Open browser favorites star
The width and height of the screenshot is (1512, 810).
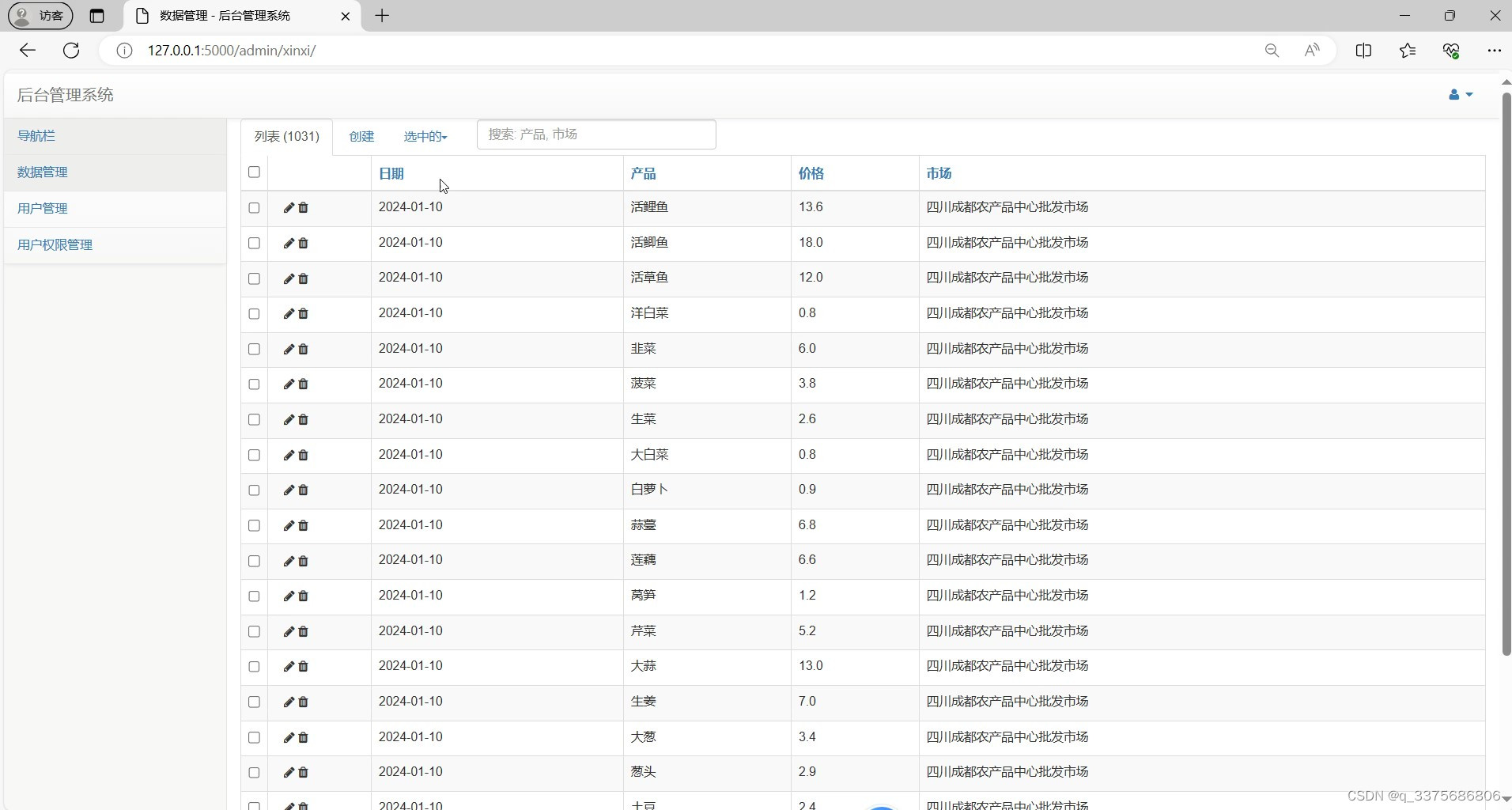pos(1408,50)
